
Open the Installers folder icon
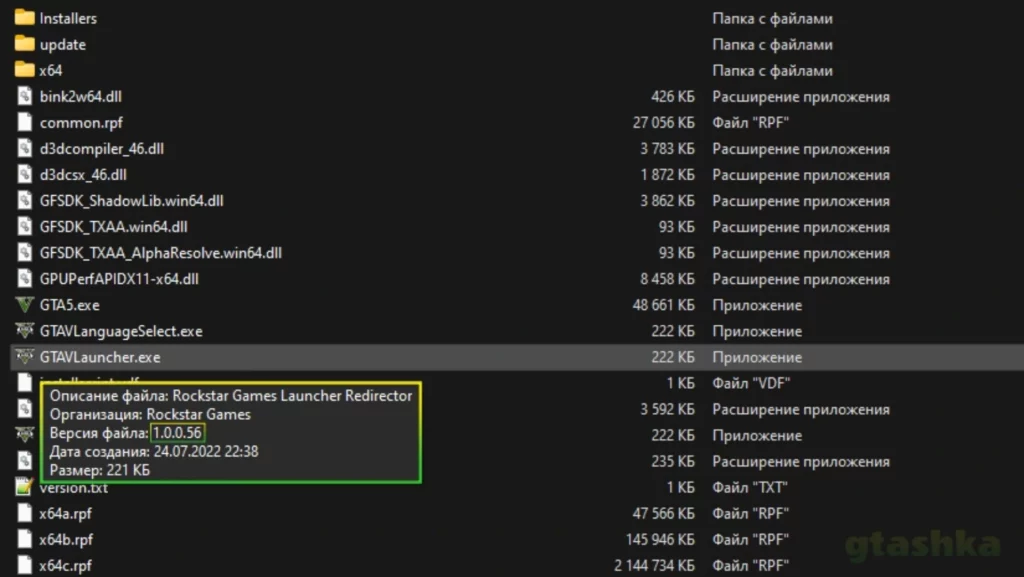coord(24,18)
